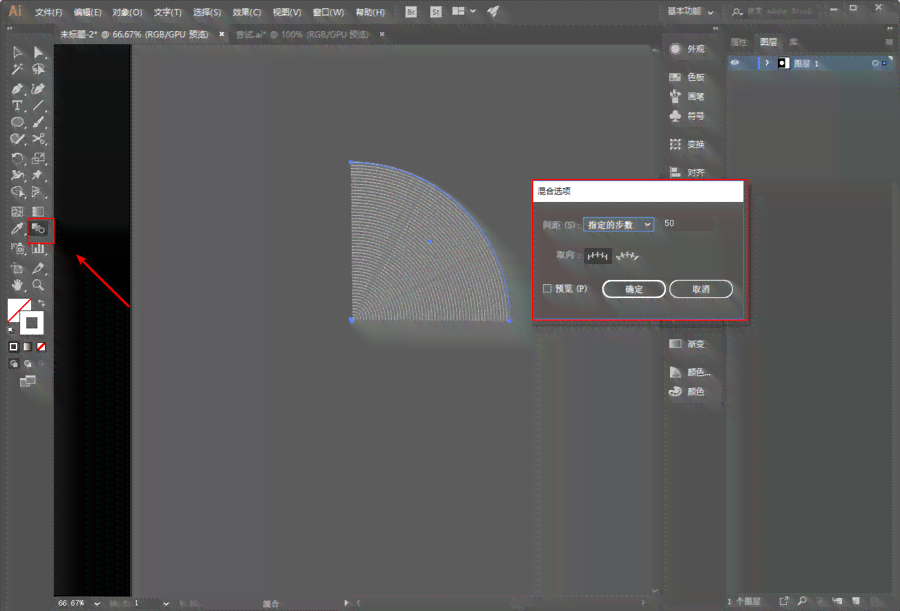Select the Column Graph tool

[x=38, y=249]
